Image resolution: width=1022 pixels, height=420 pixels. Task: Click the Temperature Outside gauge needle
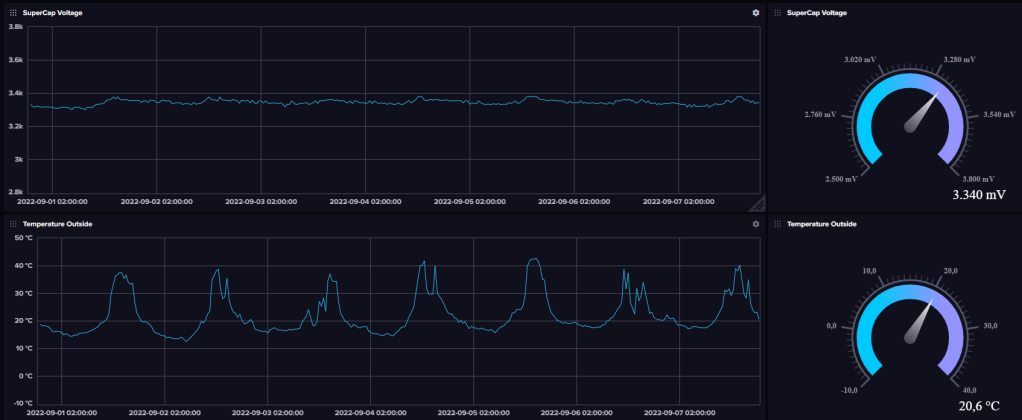pos(922,323)
